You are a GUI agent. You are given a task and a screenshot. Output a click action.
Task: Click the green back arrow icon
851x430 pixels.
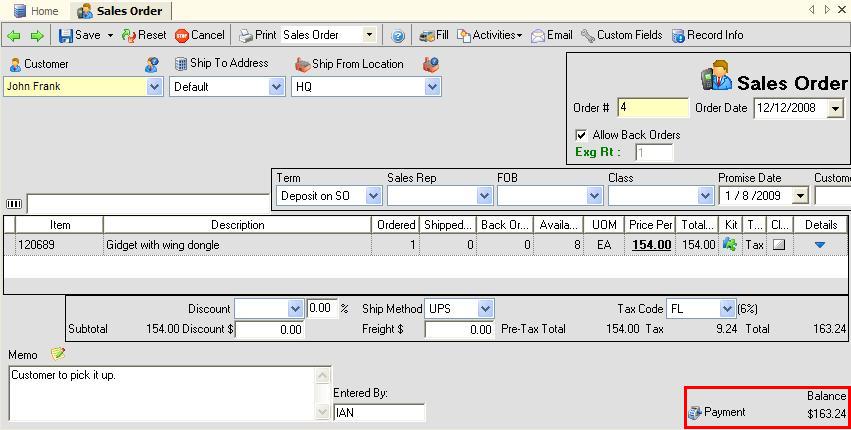pos(14,35)
